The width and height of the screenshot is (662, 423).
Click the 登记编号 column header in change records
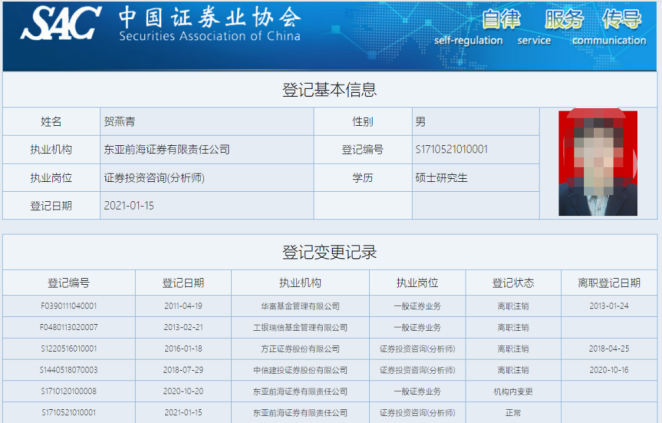[x=69, y=283]
